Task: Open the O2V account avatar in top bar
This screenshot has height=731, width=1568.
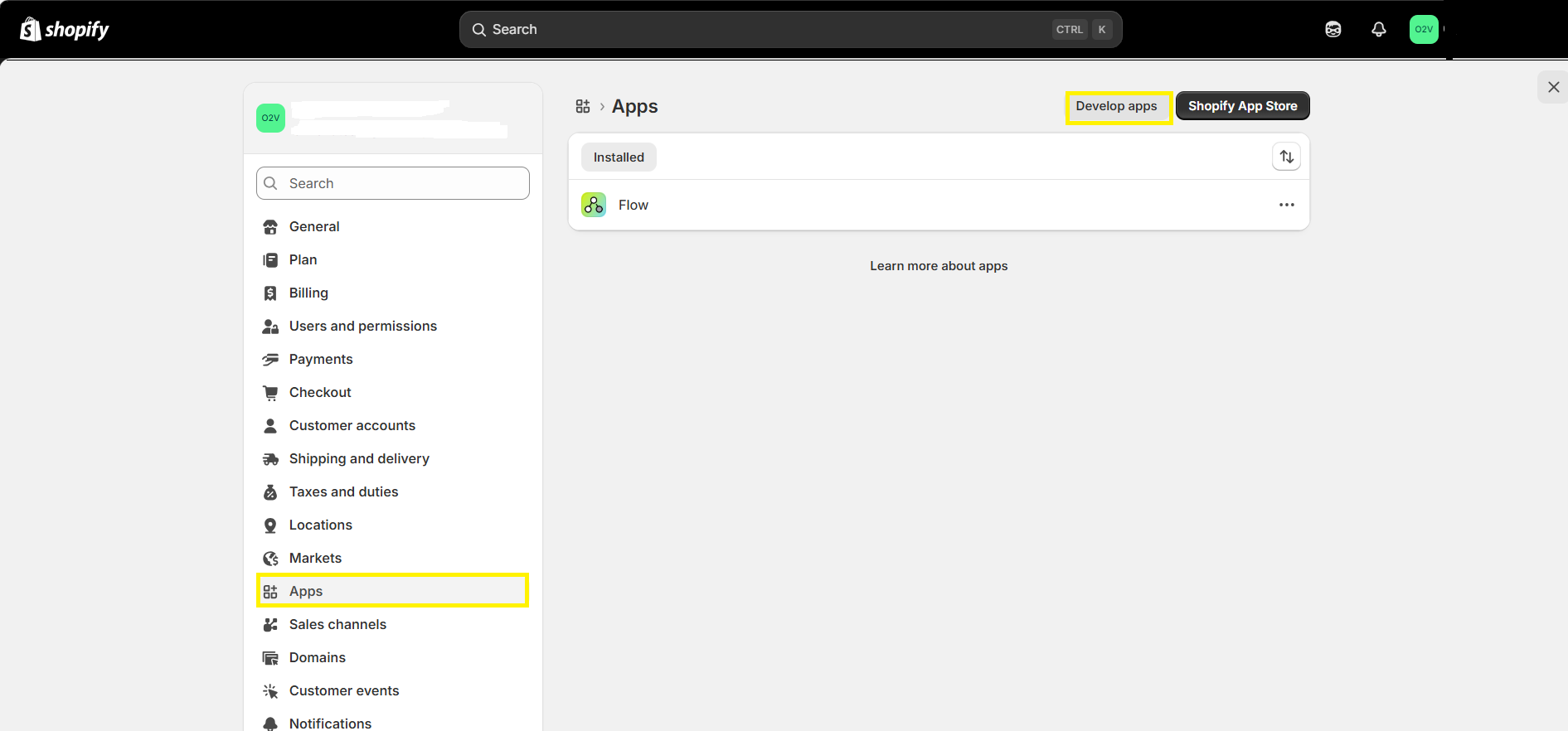Action: pyautogui.click(x=1424, y=29)
